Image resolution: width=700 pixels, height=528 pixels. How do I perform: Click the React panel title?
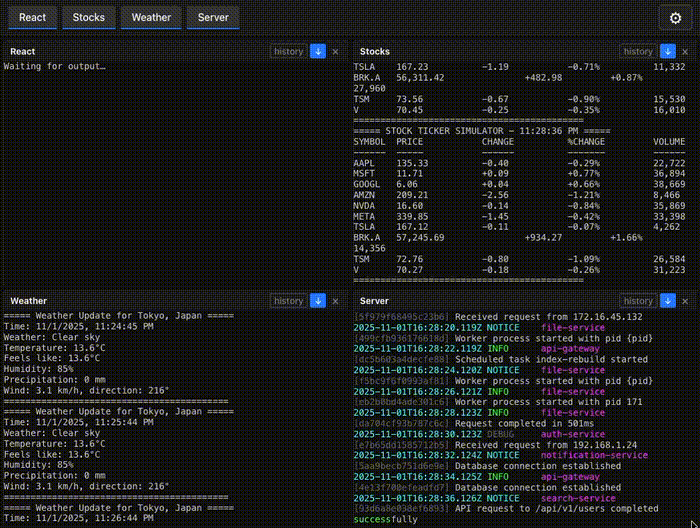click(x=23, y=51)
